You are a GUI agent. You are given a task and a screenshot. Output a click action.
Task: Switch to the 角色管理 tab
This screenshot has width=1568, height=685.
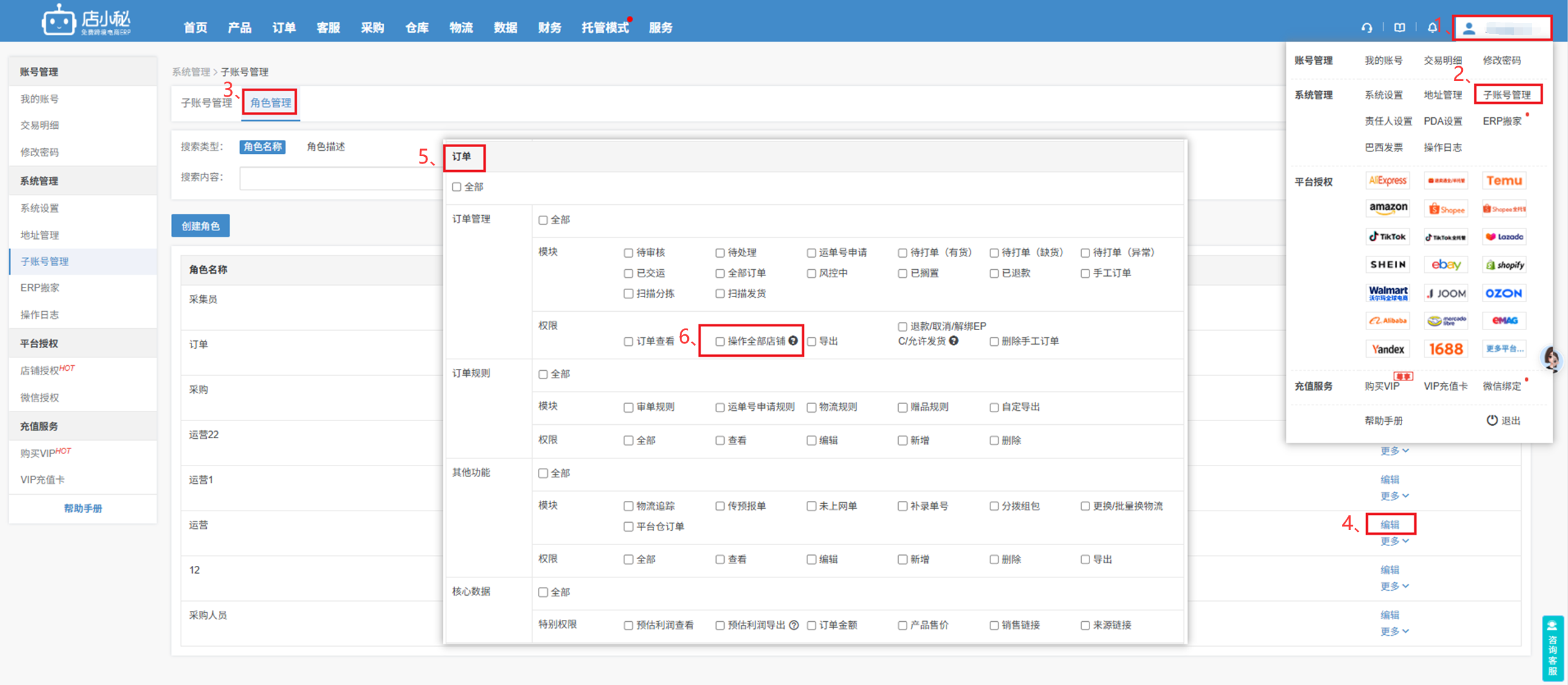tap(271, 102)
